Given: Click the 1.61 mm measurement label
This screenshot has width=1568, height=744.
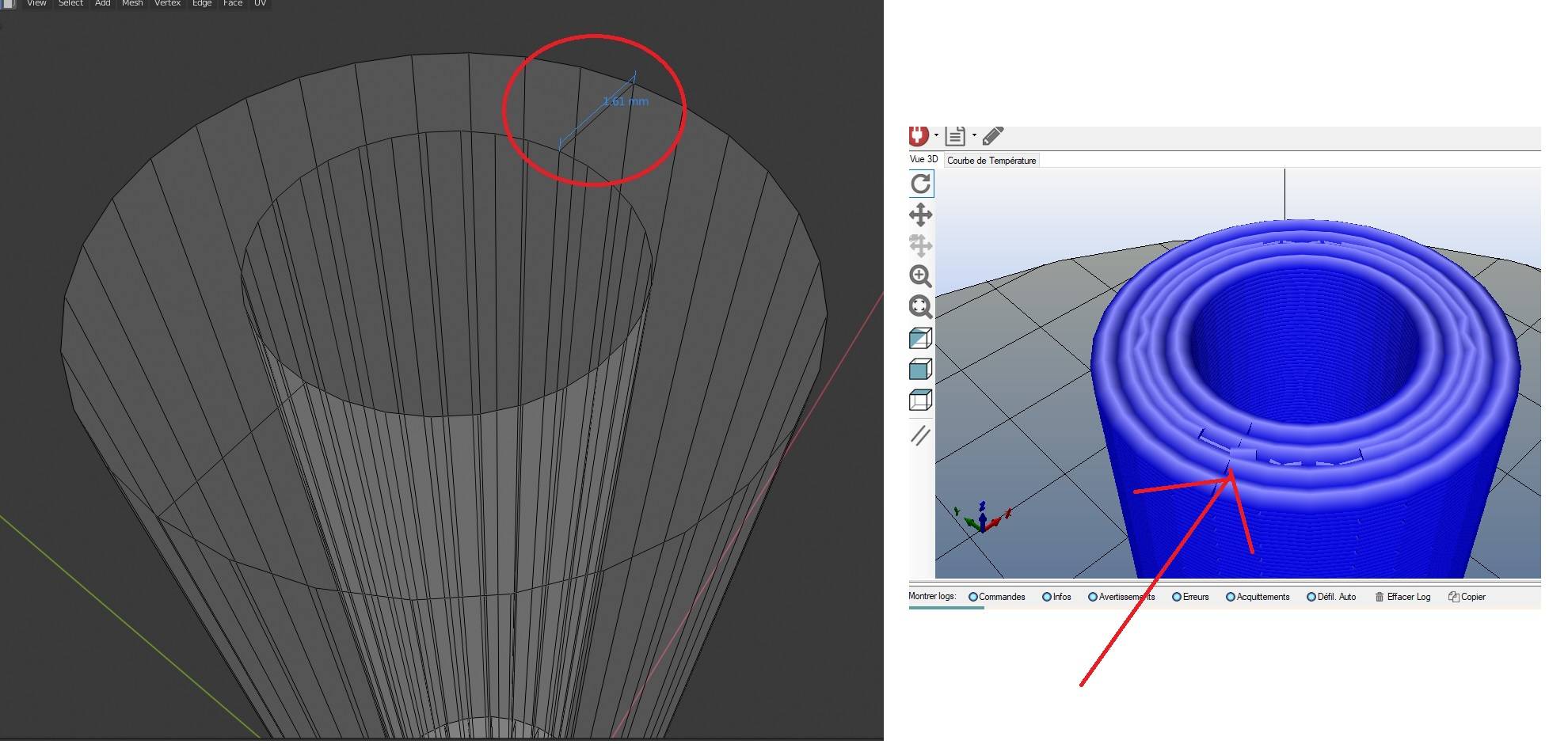Looking at the screenshot, I should (x=626, y=101).
